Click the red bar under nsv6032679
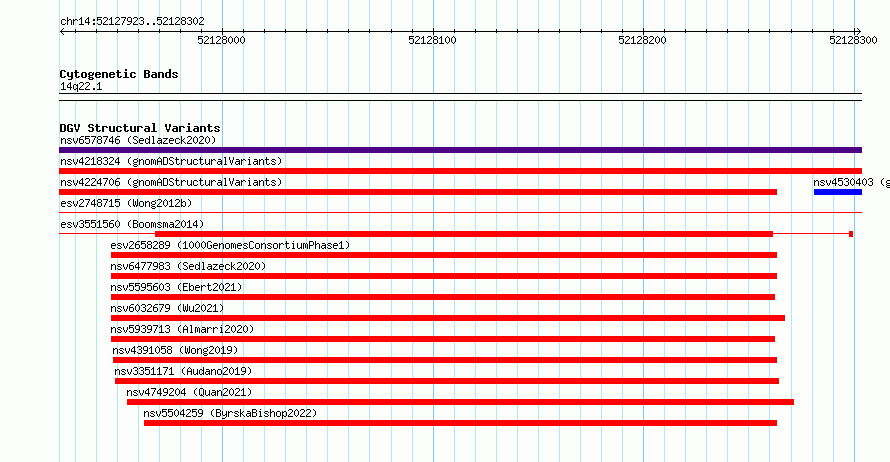 (x=448, y=318)
